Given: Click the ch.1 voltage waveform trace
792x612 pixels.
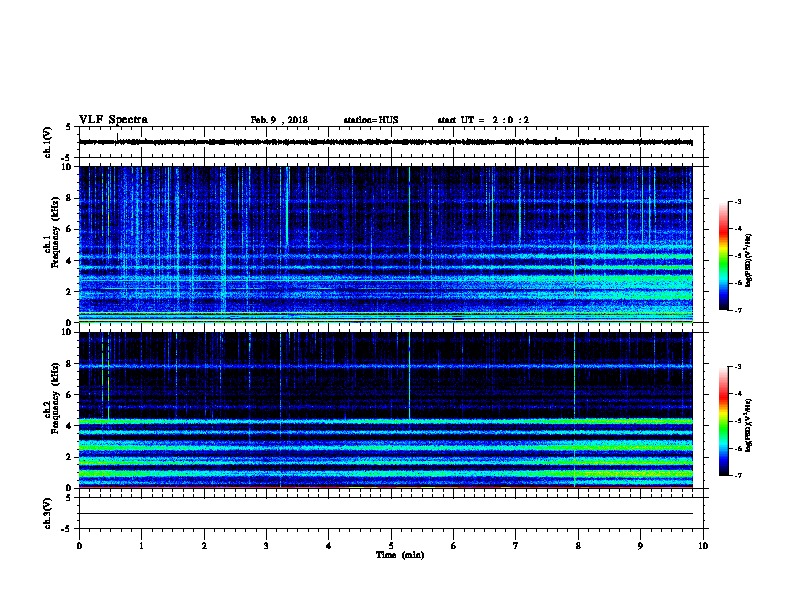Looking at the screenshot, I should pos(386,142).
